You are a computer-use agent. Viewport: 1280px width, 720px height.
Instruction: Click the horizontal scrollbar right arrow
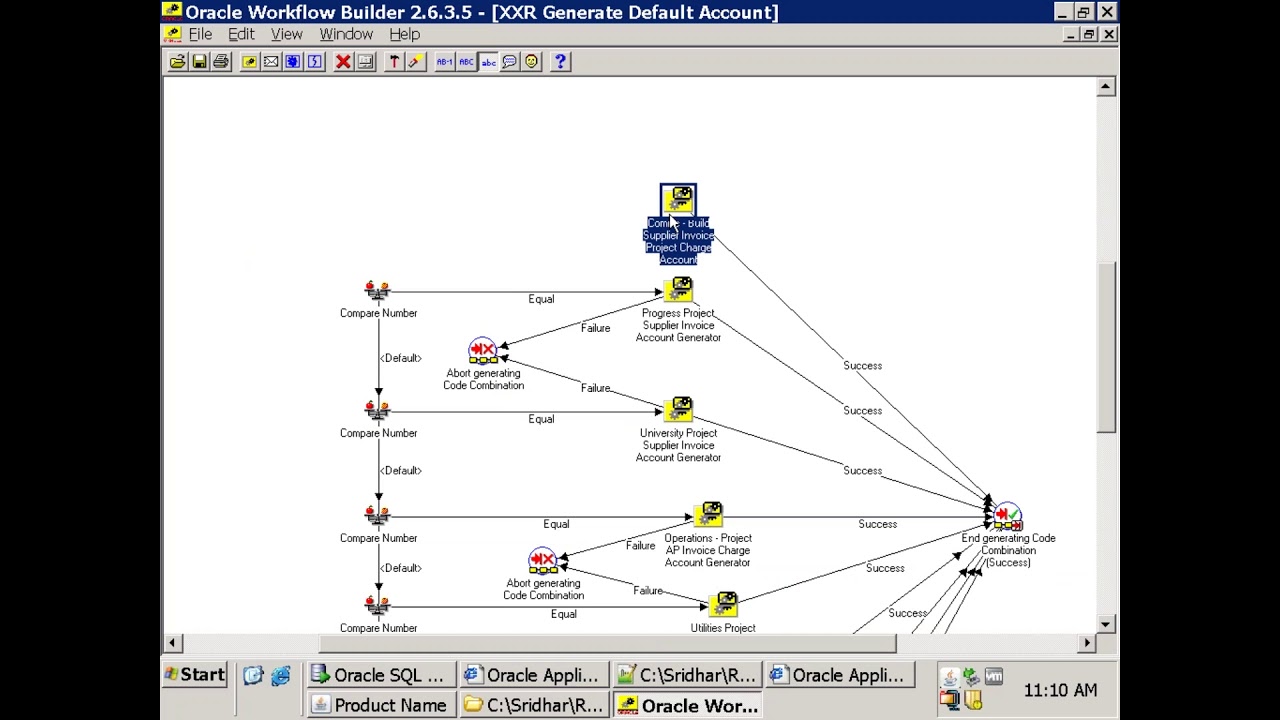[x=1087, y=643]
